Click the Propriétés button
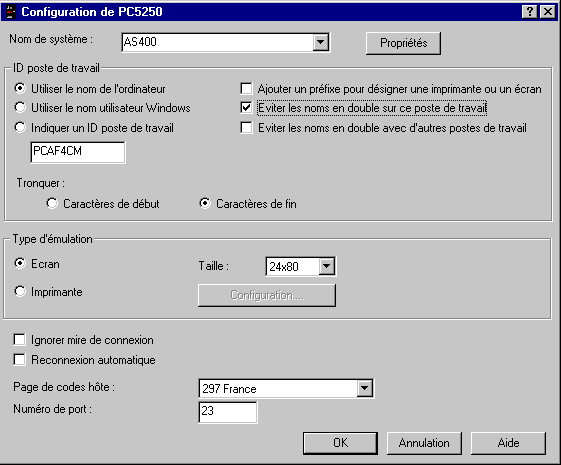Image resolution: width=561 pixels, height=465 pixels. [403, 43]
